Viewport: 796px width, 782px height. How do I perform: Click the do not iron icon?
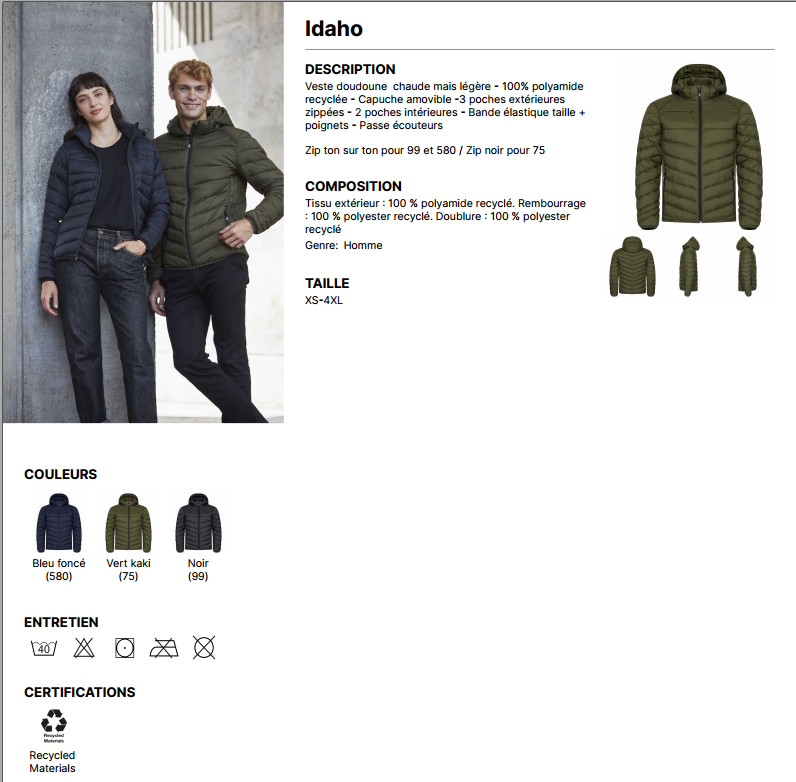(164, 648)
